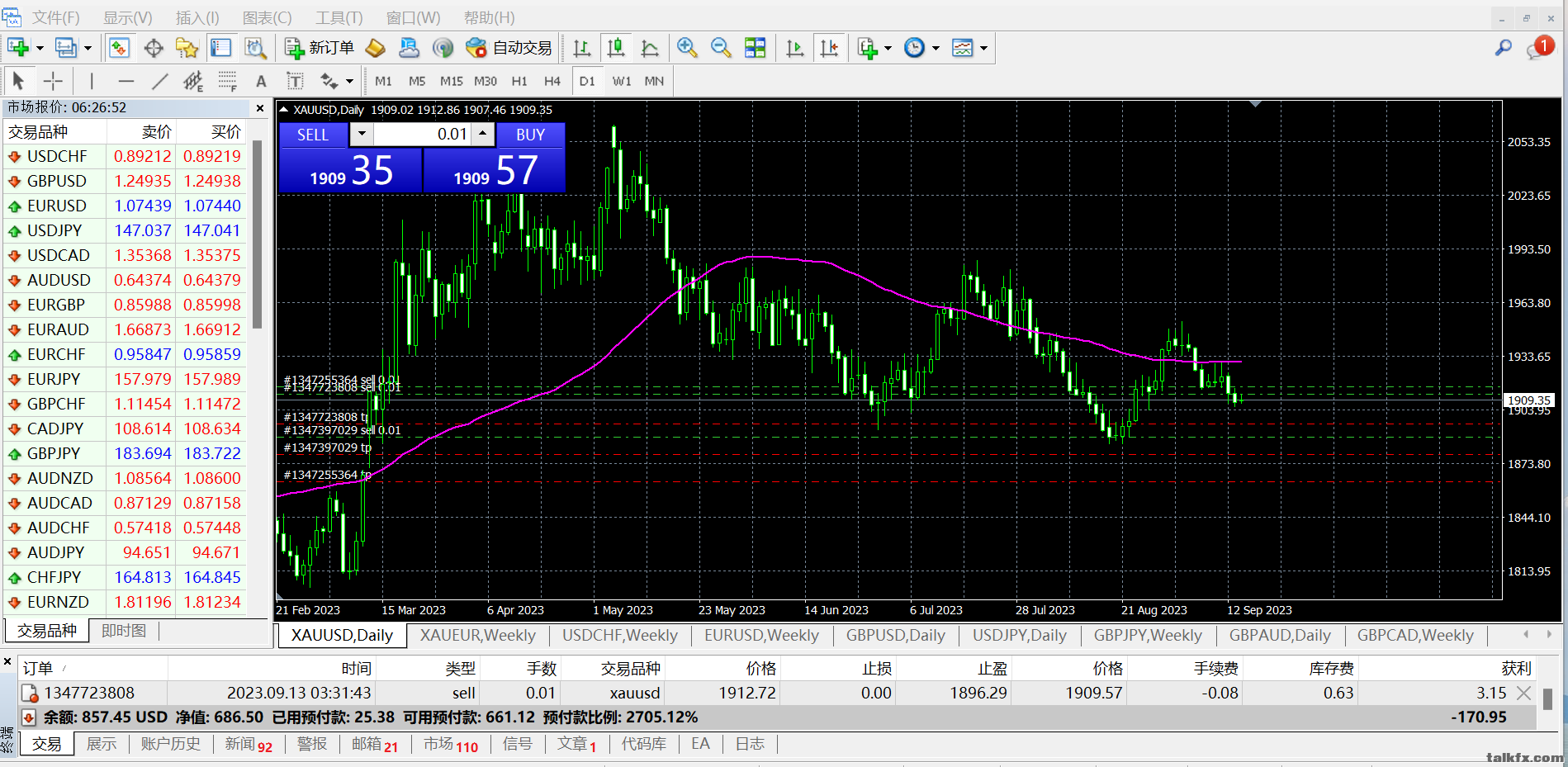Open the virtual hosting cloud icon
Screen dimensions: 1568x767
(409, 48)
